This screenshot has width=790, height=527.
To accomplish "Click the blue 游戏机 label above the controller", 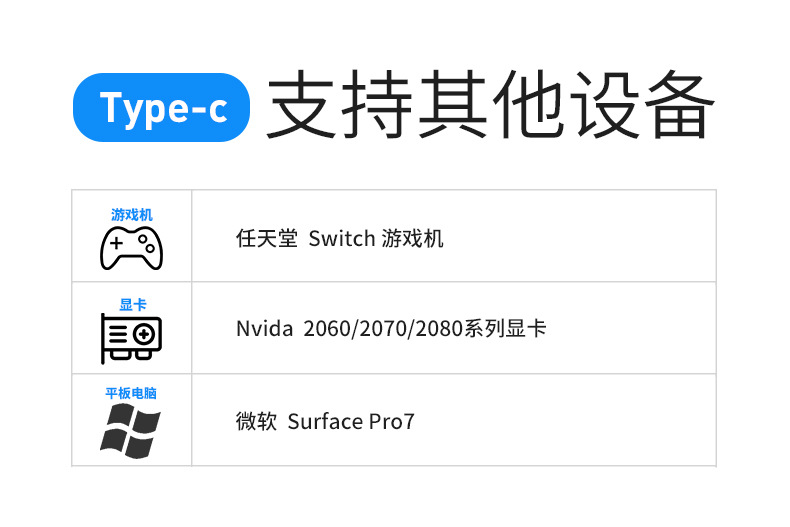I will [131, 215].
